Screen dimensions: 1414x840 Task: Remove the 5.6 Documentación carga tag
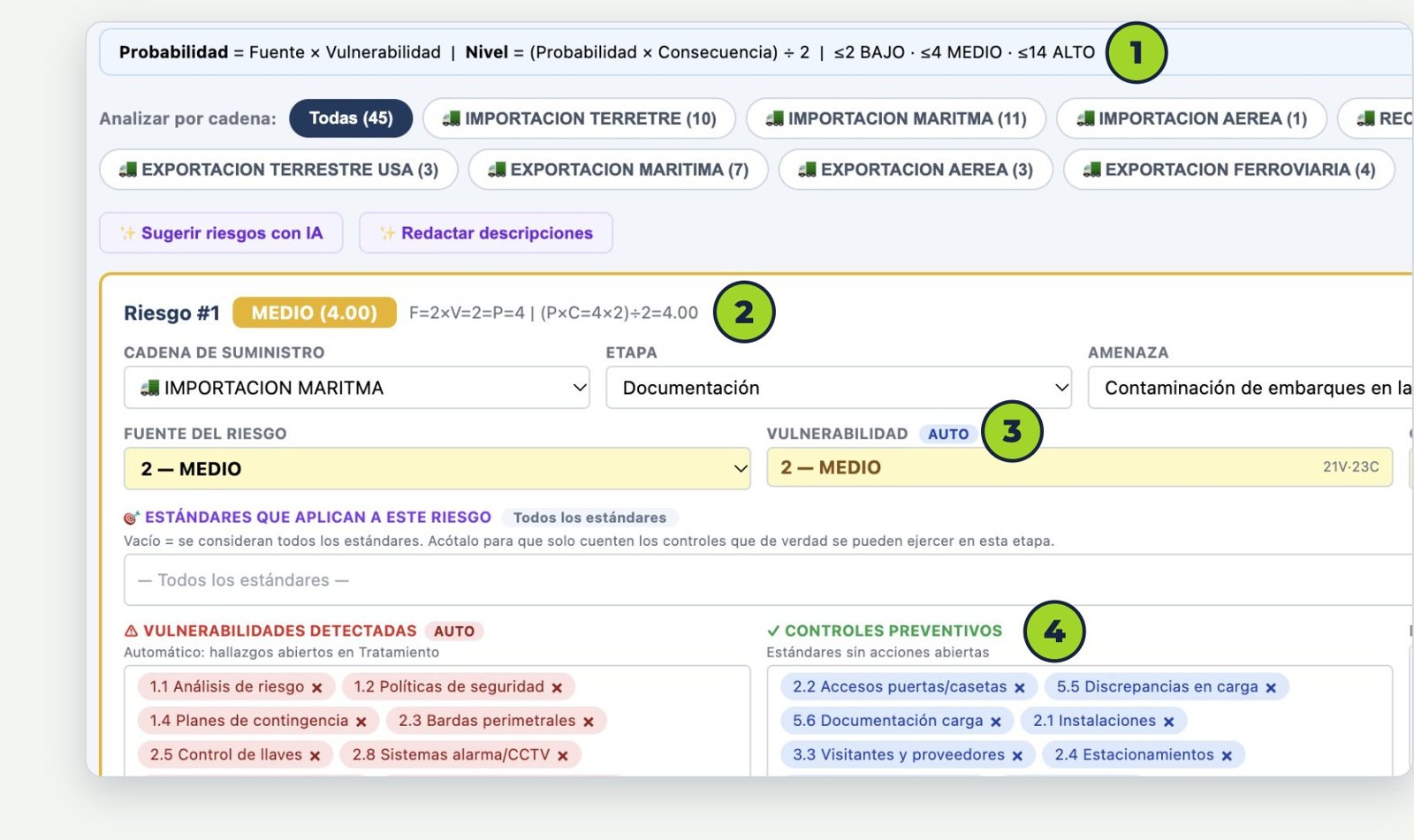tap(996, 722)
